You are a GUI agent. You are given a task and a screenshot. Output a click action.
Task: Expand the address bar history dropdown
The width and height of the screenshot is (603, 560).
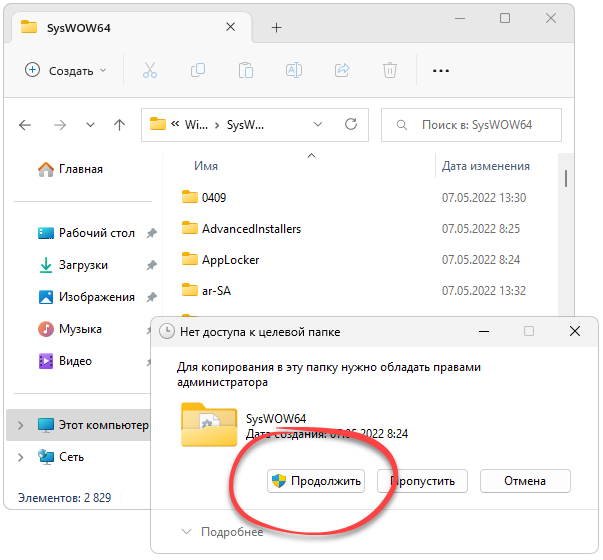pos(318,124)
